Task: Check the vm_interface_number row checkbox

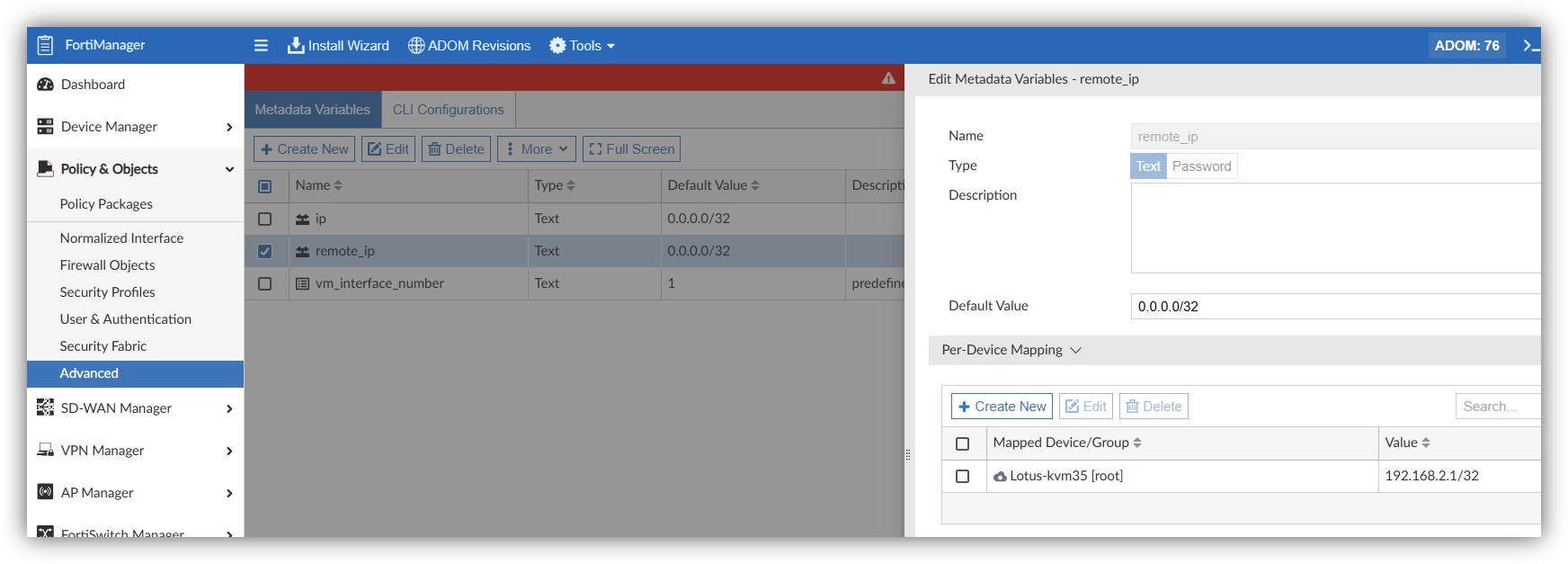Action: (x=264, y=283)
